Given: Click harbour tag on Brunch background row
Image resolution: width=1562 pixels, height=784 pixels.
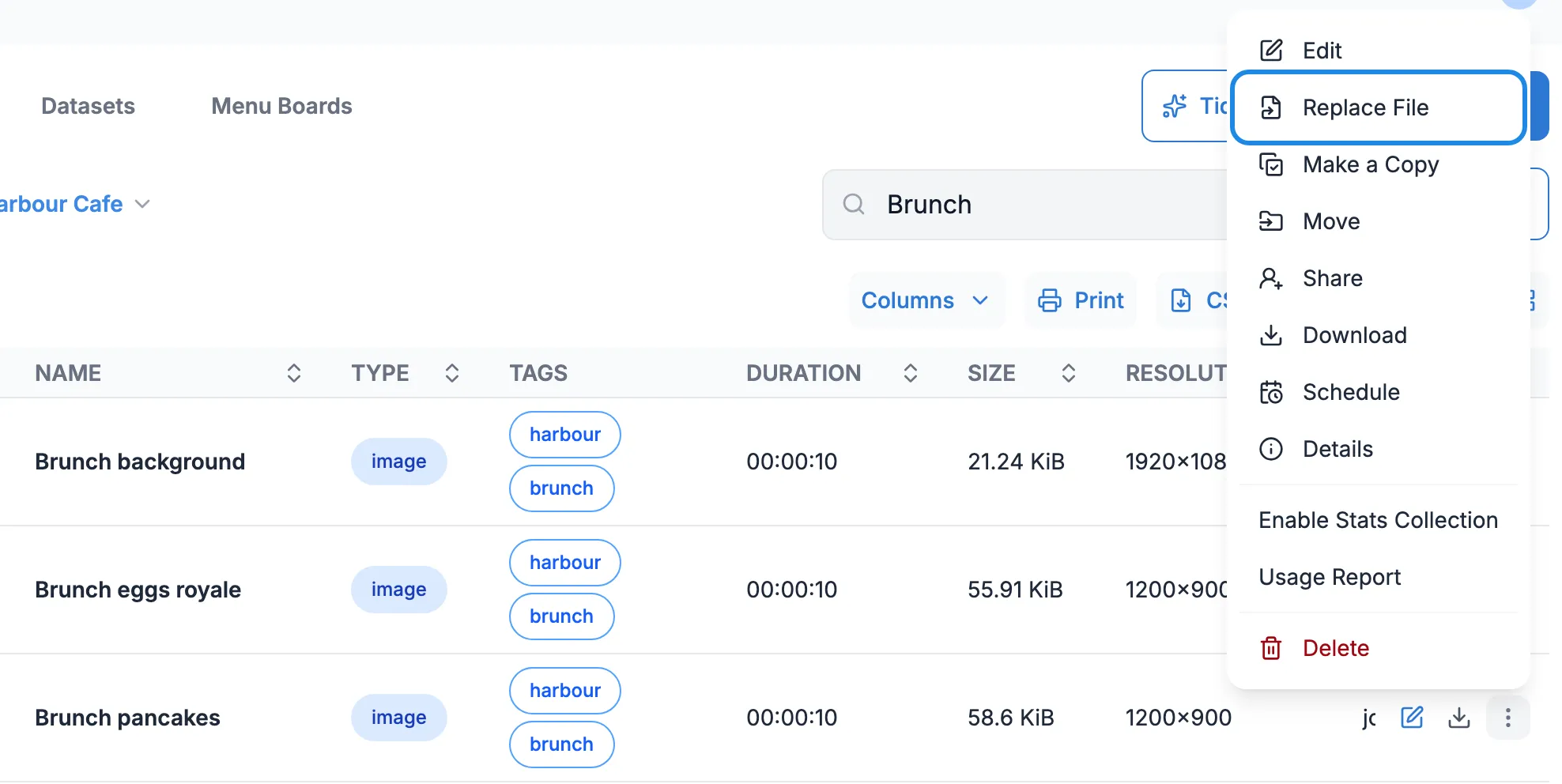Looking at the screenshot, I should tap(565, 435).
